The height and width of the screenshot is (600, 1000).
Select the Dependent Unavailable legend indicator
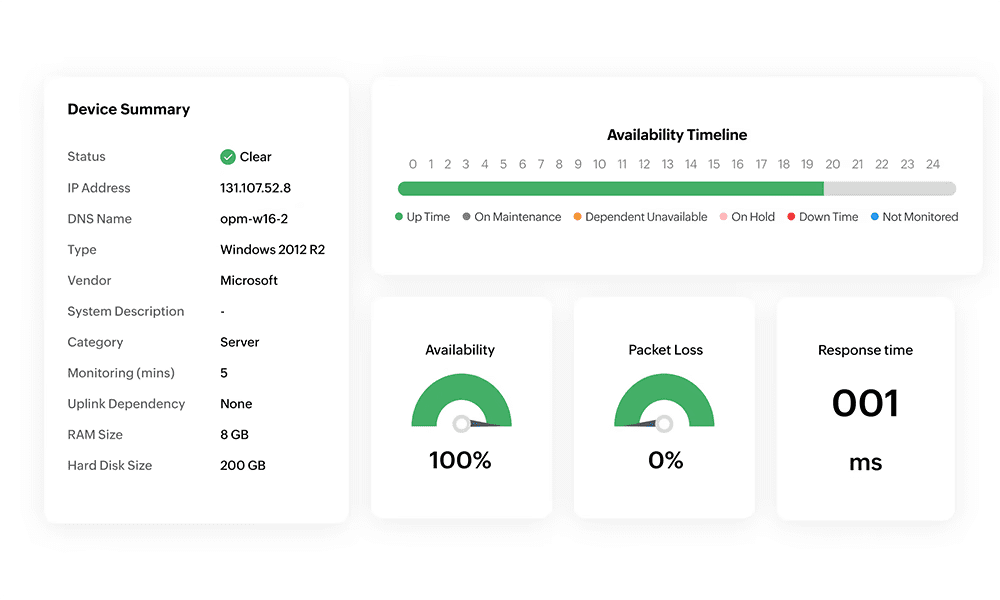pyautogui.click(x=578, y=216)
